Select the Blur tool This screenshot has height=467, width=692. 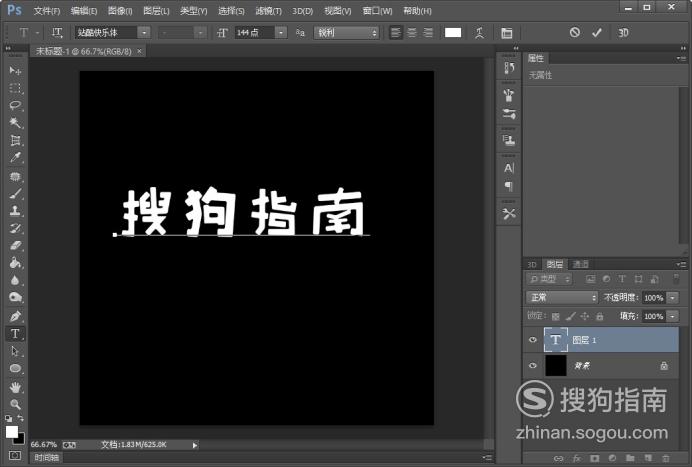[x=15, y=280]
